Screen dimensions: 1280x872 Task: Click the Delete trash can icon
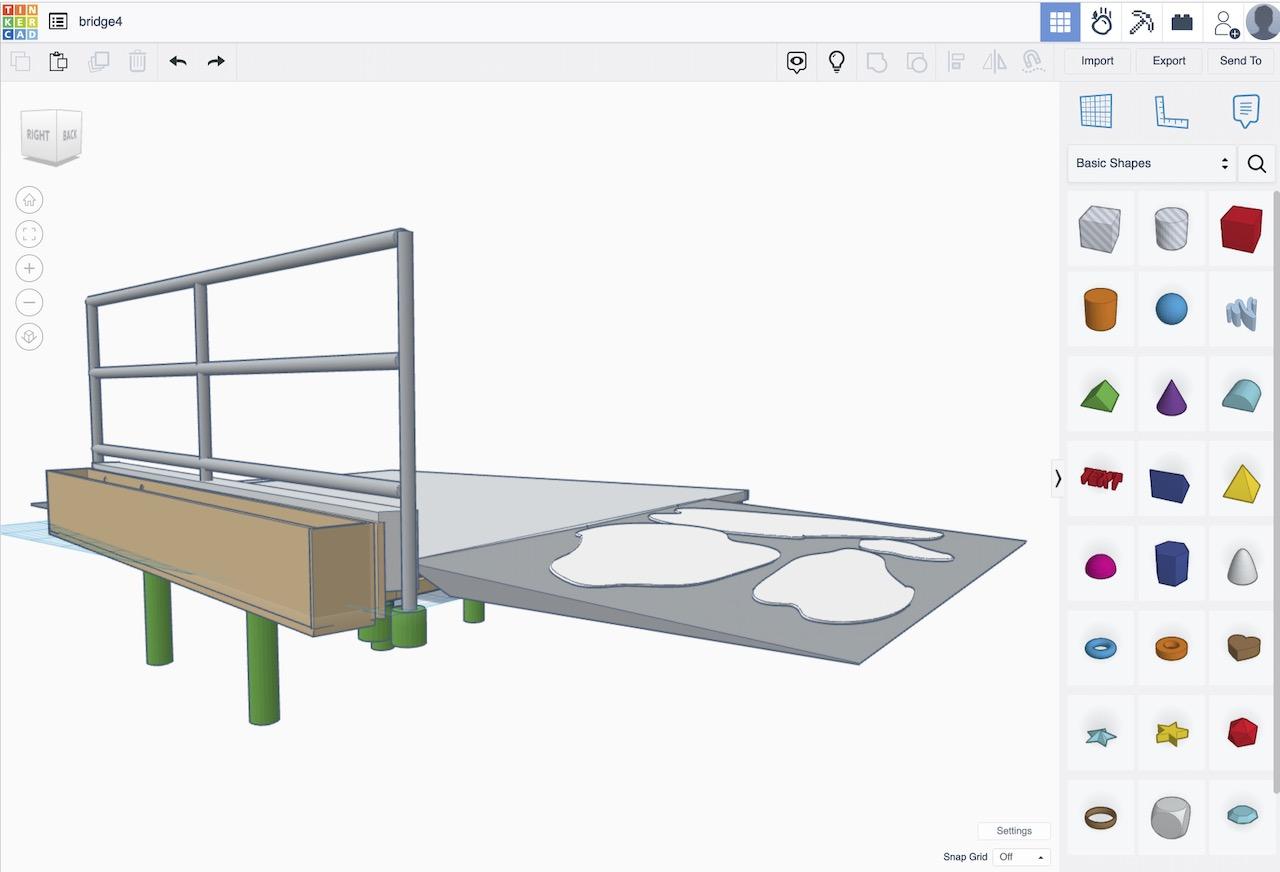(x=138, y=61)
